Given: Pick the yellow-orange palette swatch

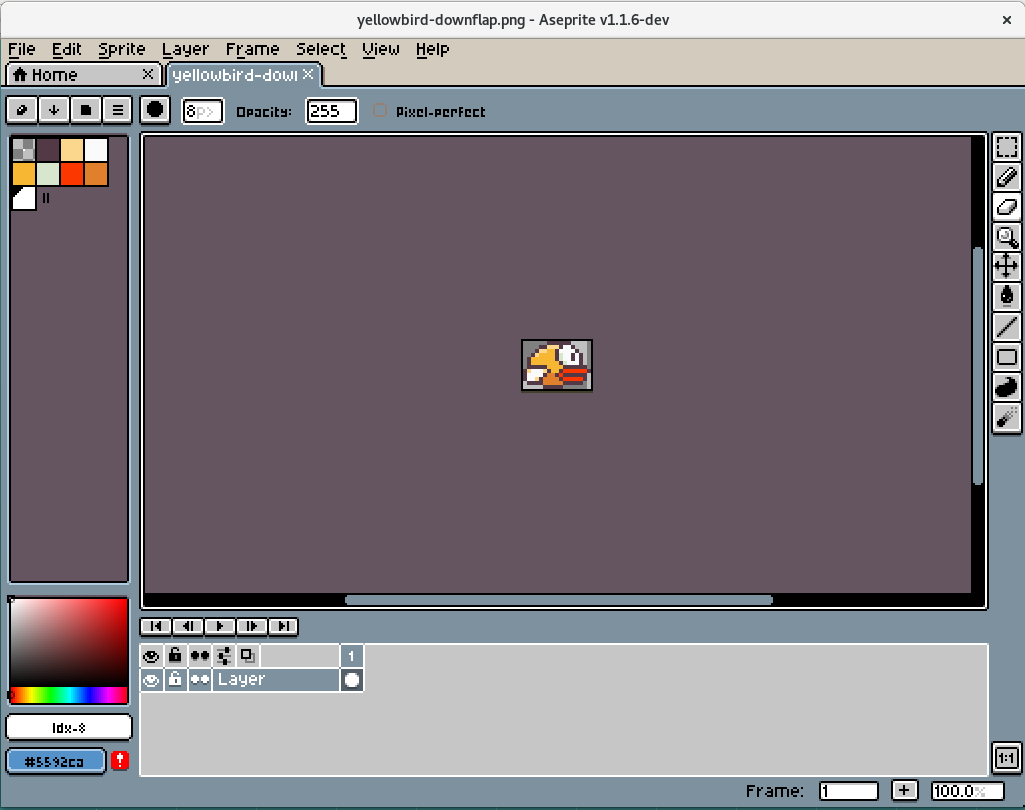Looking at the screenshot, I should [x=24, y=174].
